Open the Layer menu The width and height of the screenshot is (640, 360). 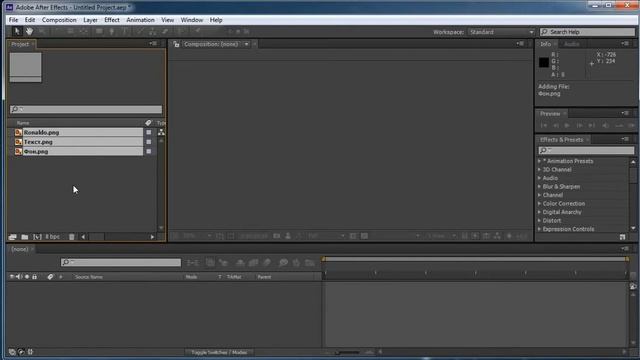coord(90,20)
